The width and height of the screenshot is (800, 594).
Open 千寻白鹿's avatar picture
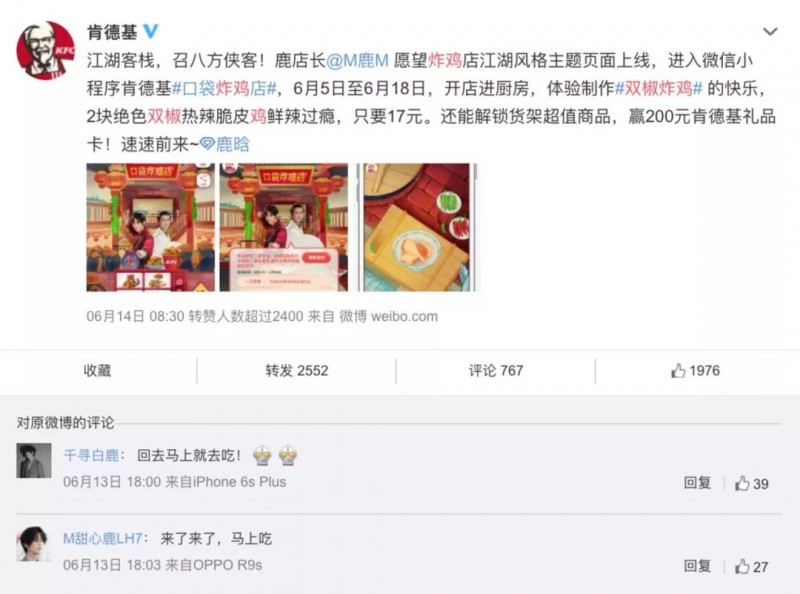34,460
